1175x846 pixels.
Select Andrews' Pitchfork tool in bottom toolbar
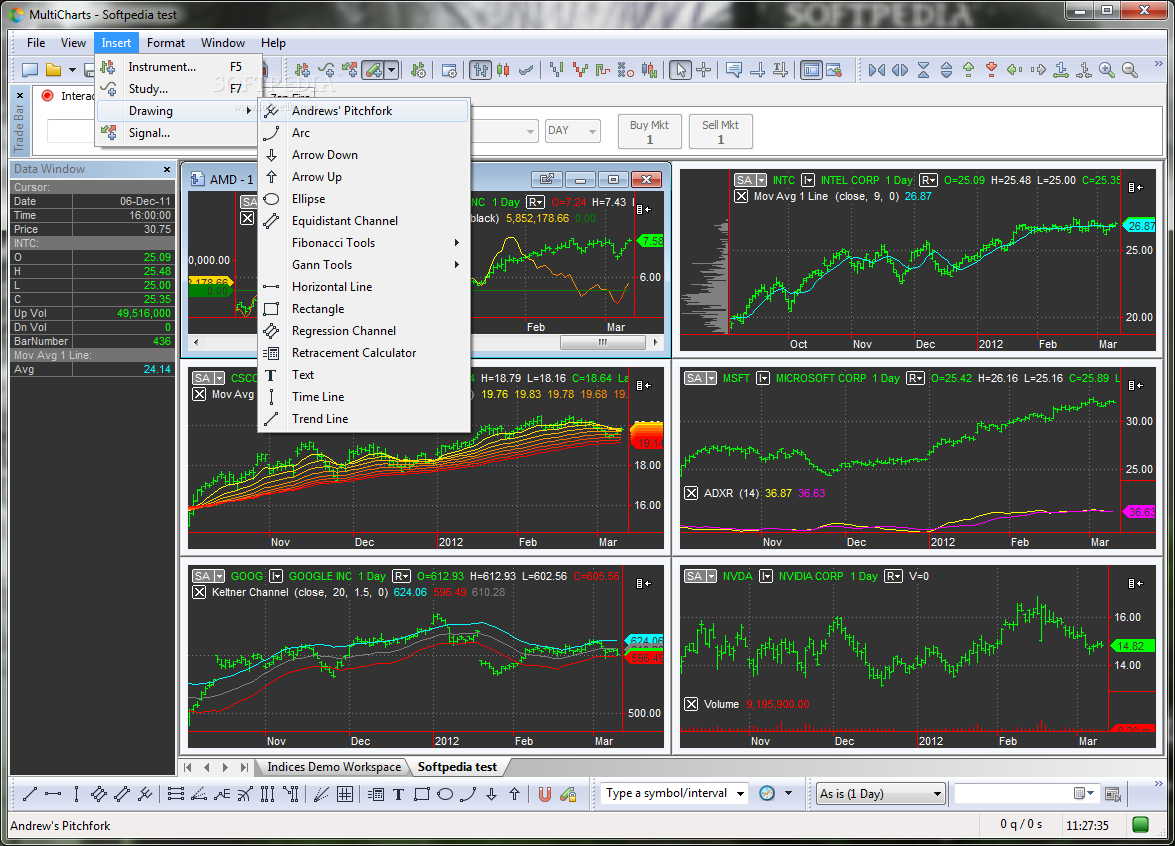[145, 794]
